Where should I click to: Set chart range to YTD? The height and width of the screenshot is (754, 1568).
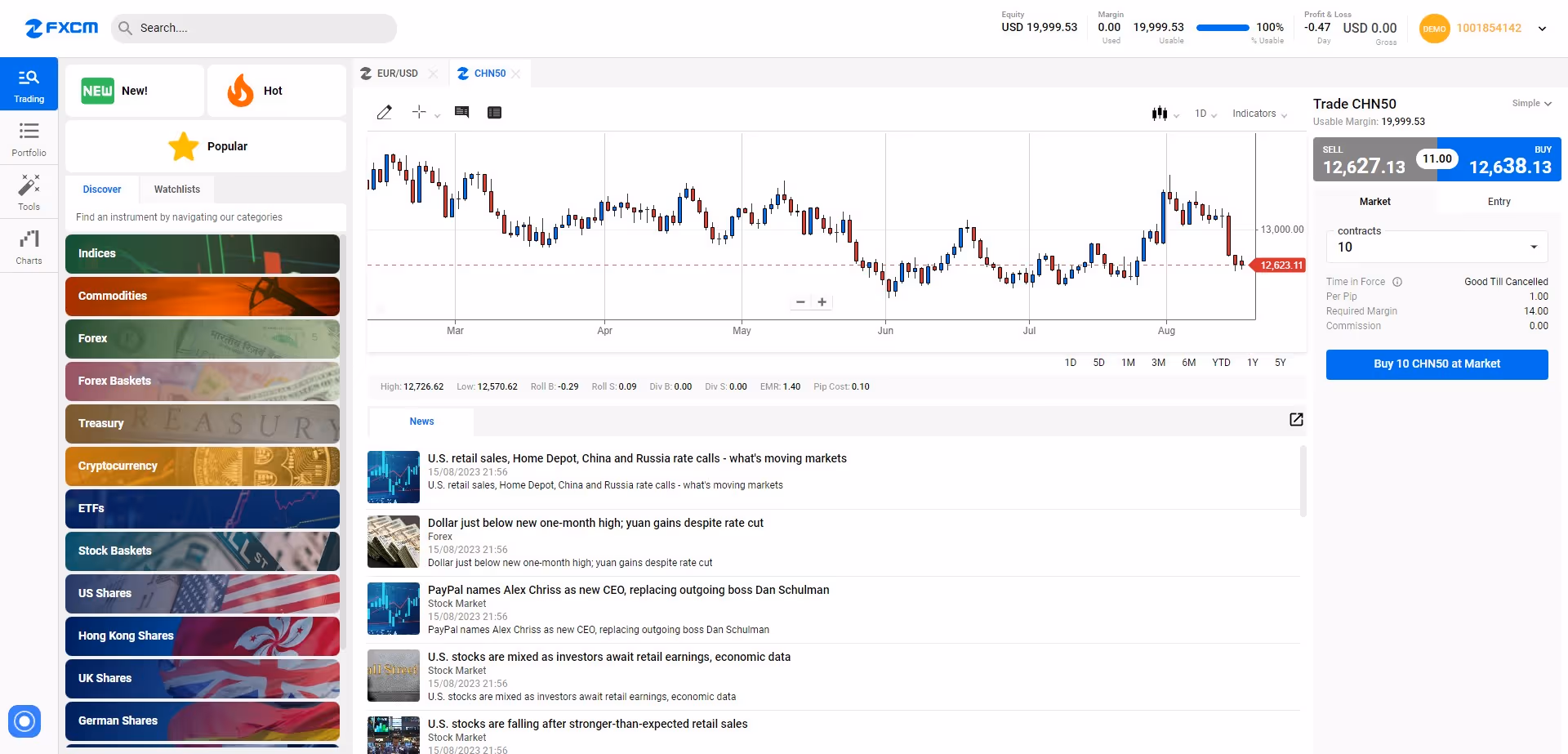coord(1221,363)
